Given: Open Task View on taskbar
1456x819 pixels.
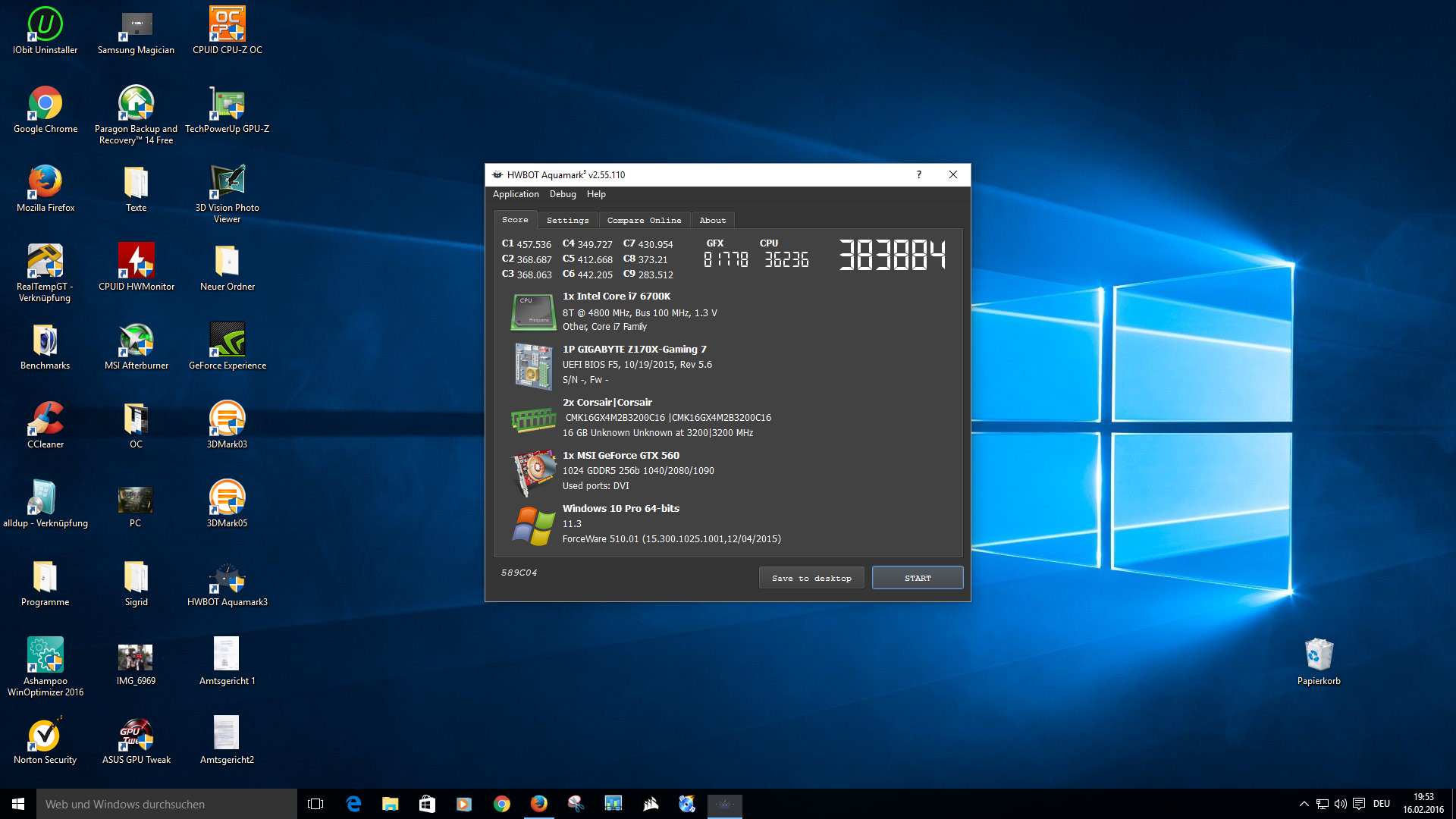Looking at the screenshot, I should click(315, 804).
